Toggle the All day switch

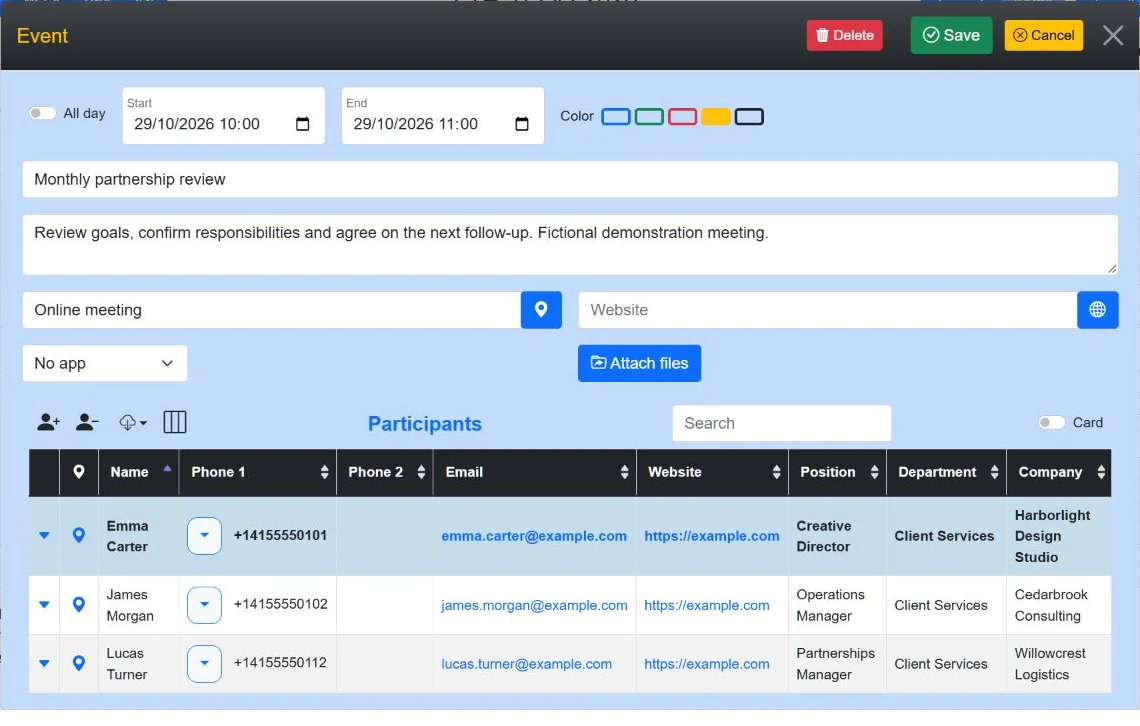coord(42,113)
